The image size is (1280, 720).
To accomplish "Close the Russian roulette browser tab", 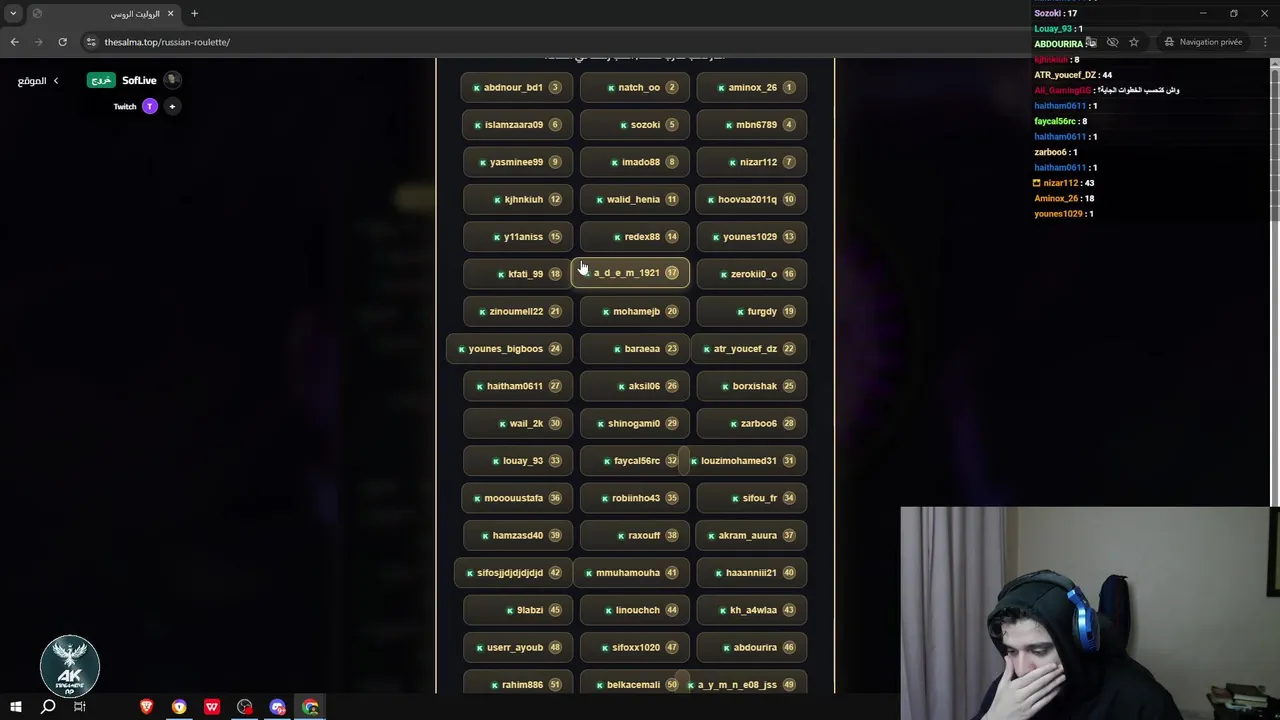I will point(170,14).
